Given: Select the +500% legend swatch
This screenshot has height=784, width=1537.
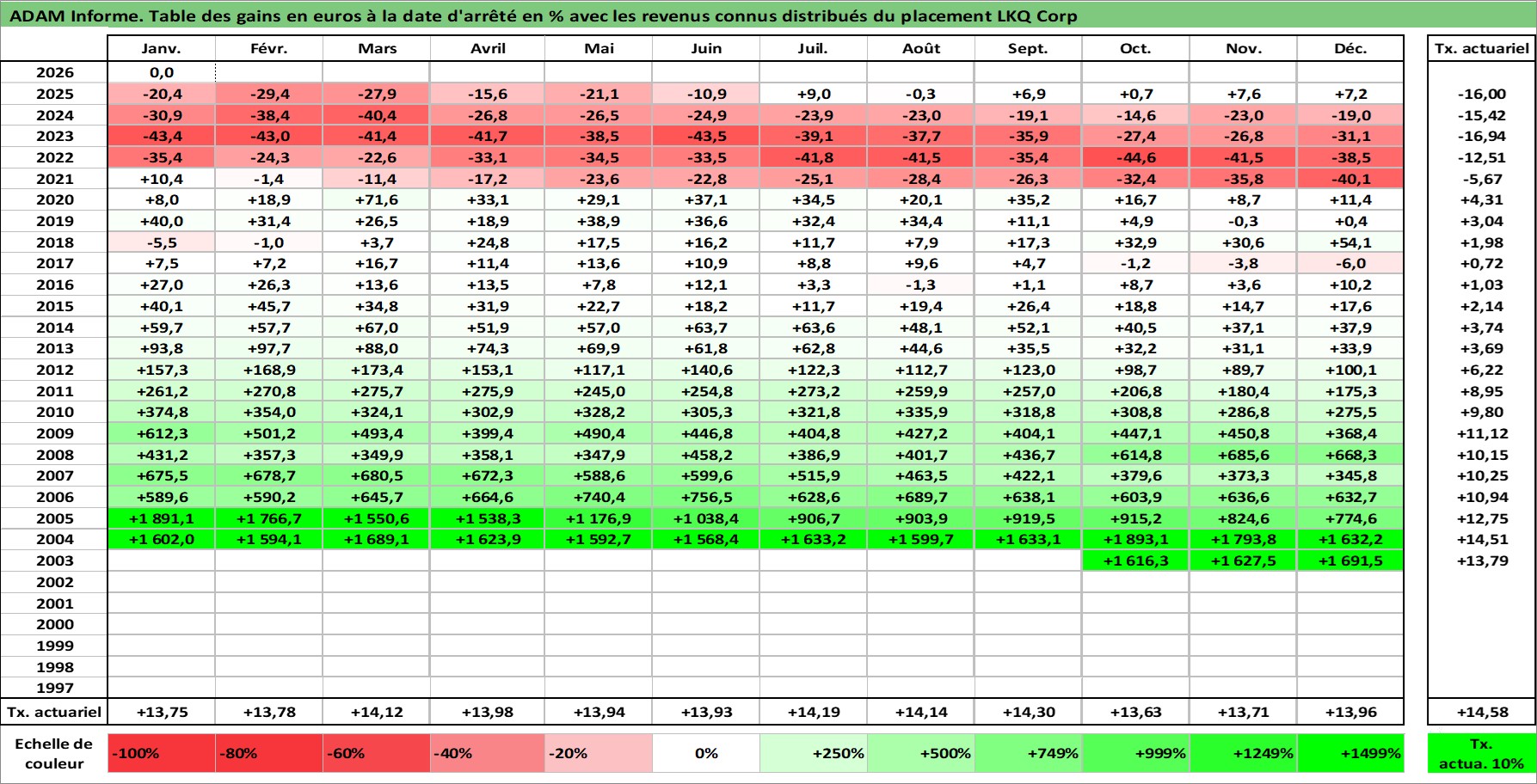Looking at the screenshot, I should pos(921,753).
